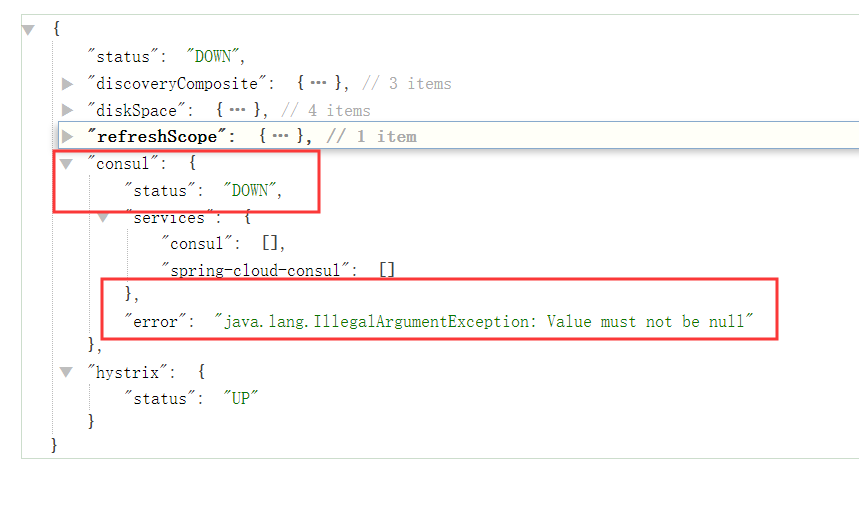Click the "spring-cloud-consul" key
859x516 pixels.
click(255, 270)
